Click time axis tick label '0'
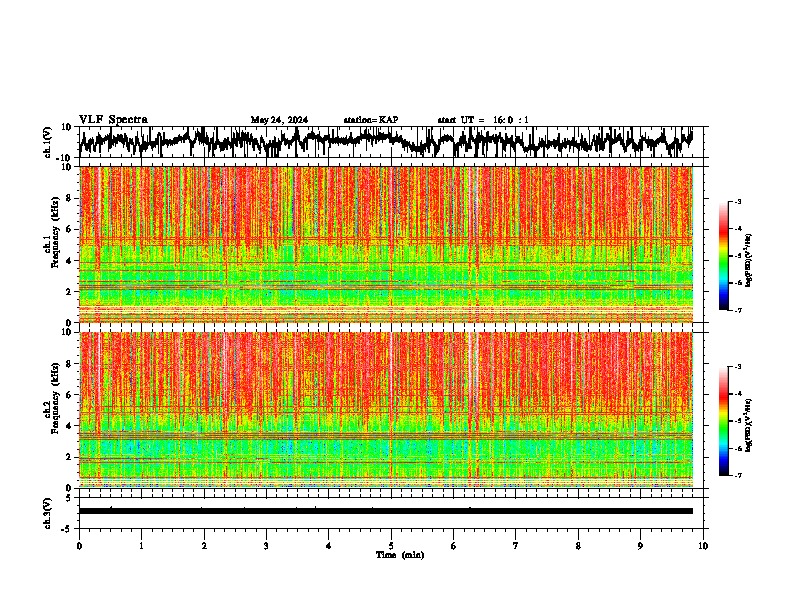The height and width of the screenshot is (612, 792). 79,546
